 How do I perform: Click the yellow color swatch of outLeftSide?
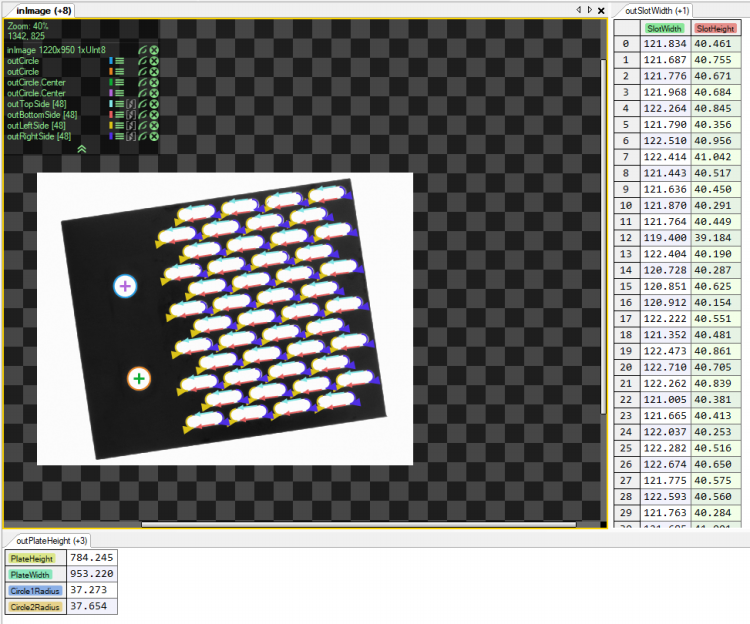pos(111,126)
